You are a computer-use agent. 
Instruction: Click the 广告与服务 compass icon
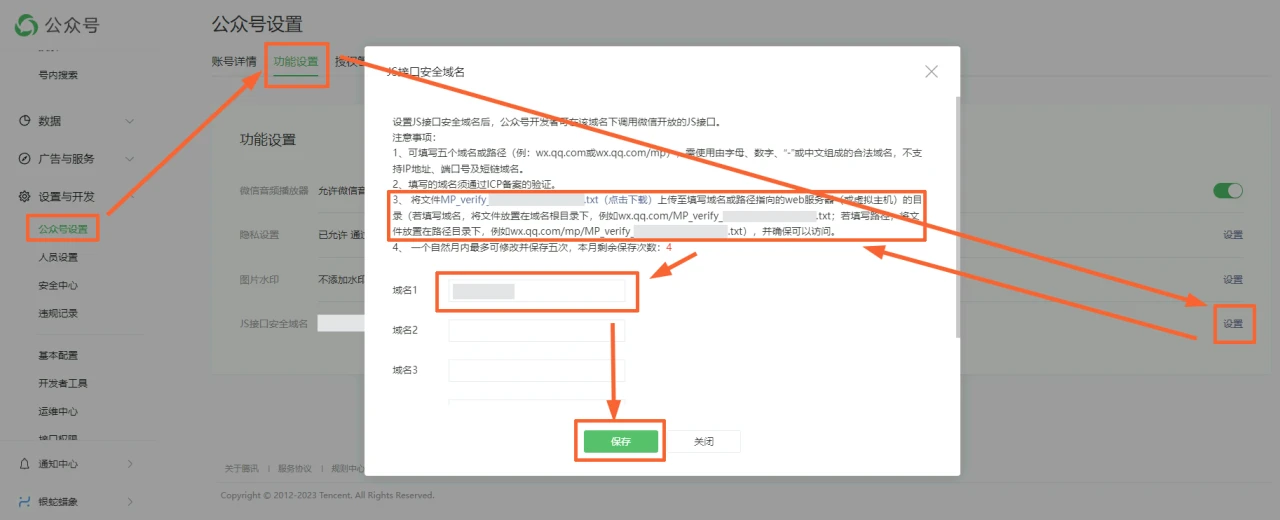click(25, 159)
